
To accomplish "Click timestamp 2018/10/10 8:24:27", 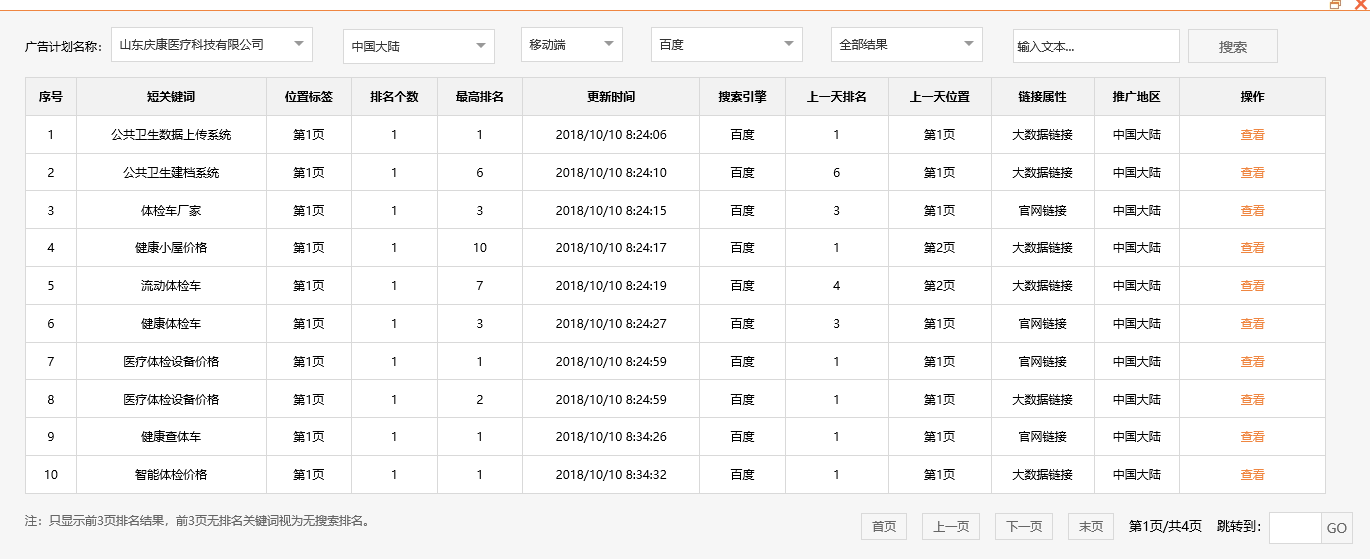I will (611, 324).
